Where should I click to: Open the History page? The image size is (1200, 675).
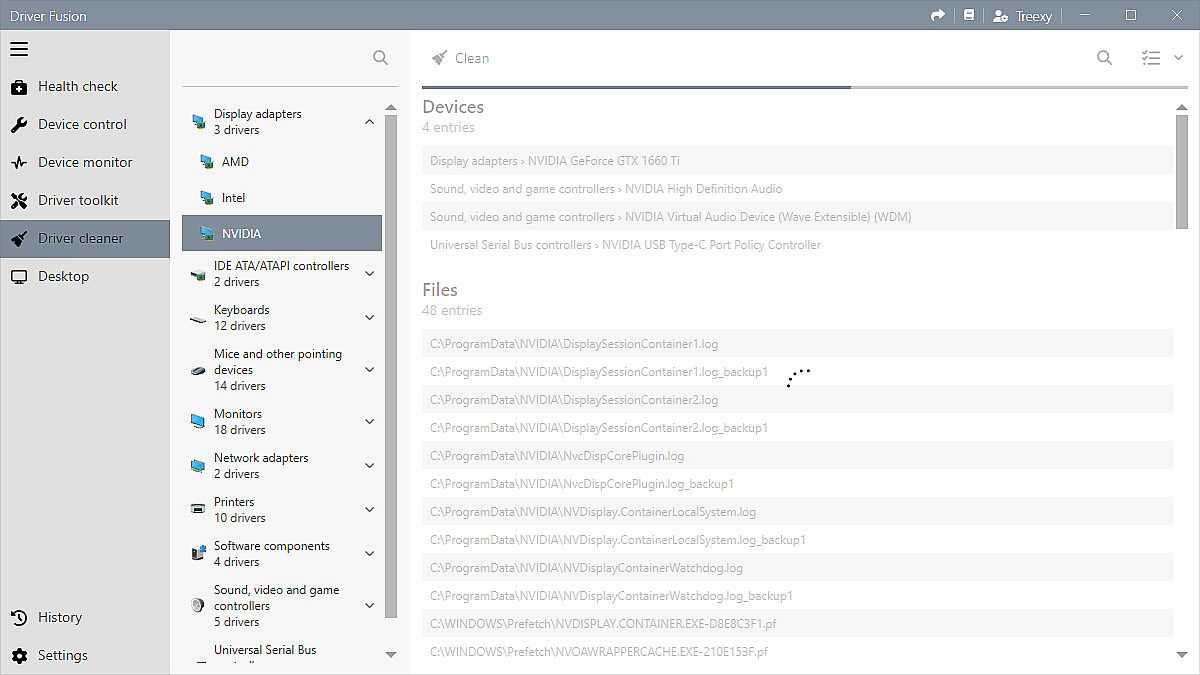pos(59,617)
